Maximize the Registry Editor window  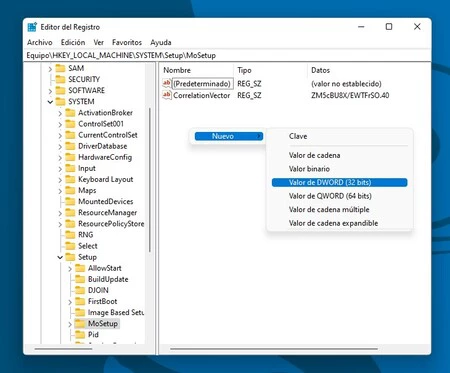389,27
